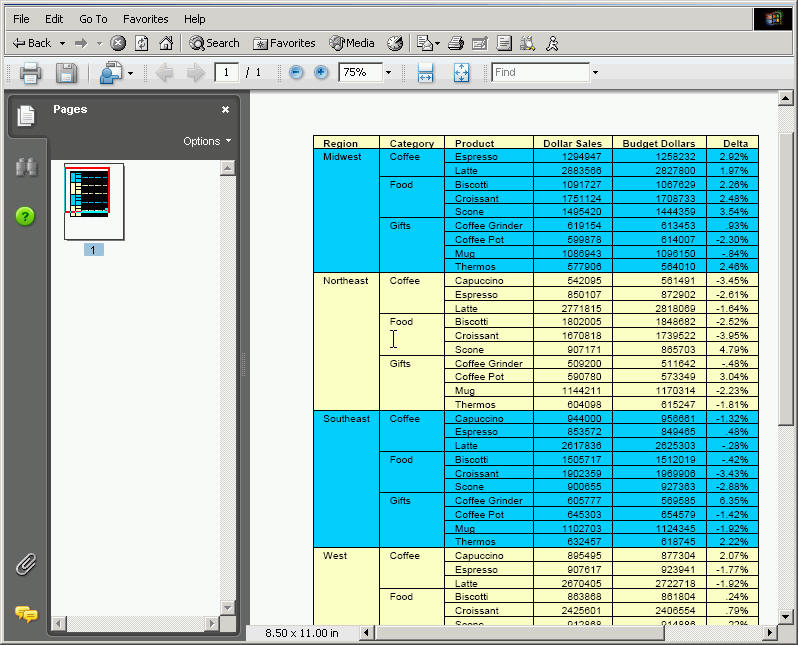Save a copy with floppy disk icon
The image size is (798, 645).
coord(66,73)
